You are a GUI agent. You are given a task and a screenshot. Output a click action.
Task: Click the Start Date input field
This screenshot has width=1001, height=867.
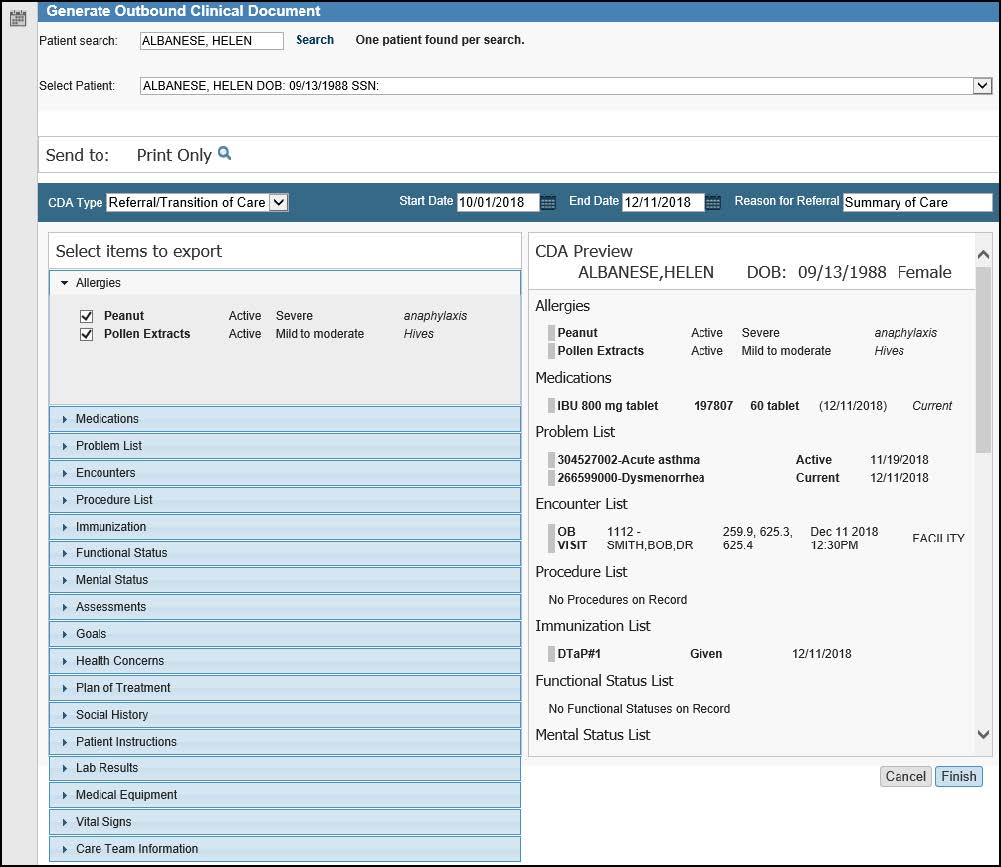pos(498,202)
